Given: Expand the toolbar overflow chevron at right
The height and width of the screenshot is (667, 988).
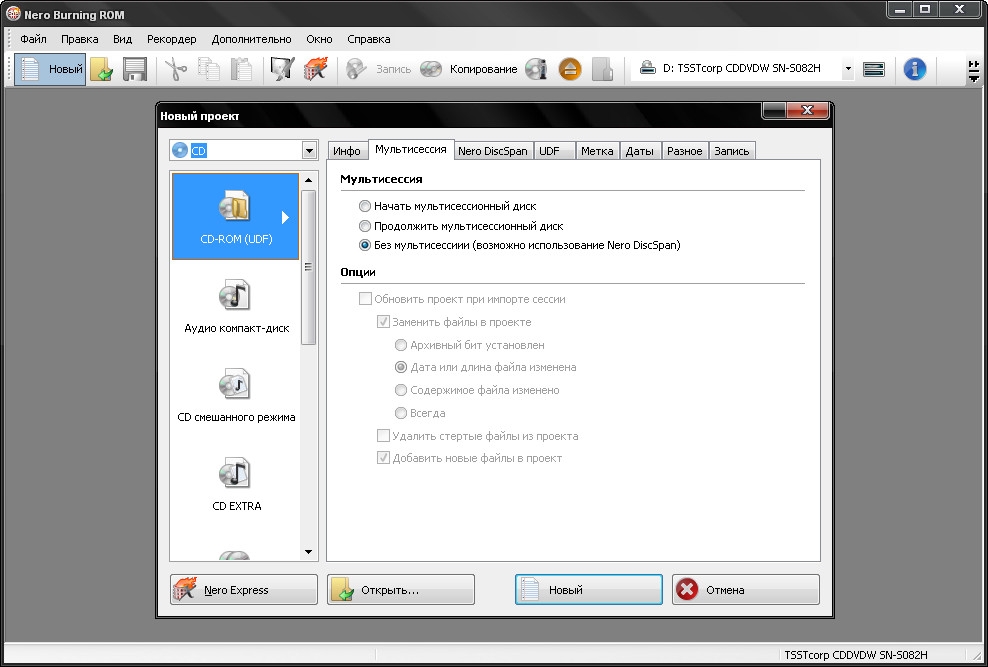Looking at the screenshot, I should click(973, 70).
